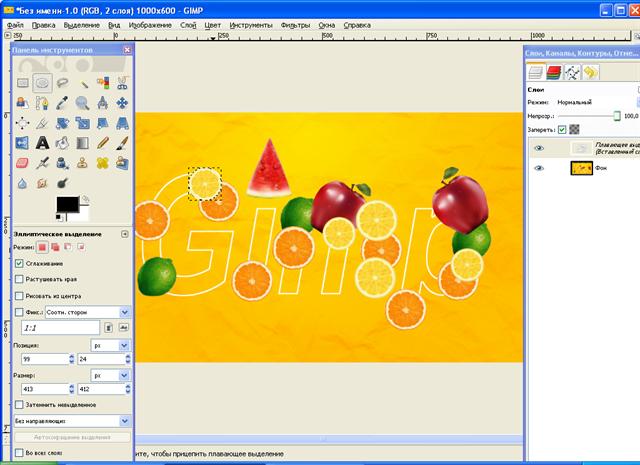Select the Free Select lasso tool
Screen dimensions: 640x465
click(x=62, y=83)
